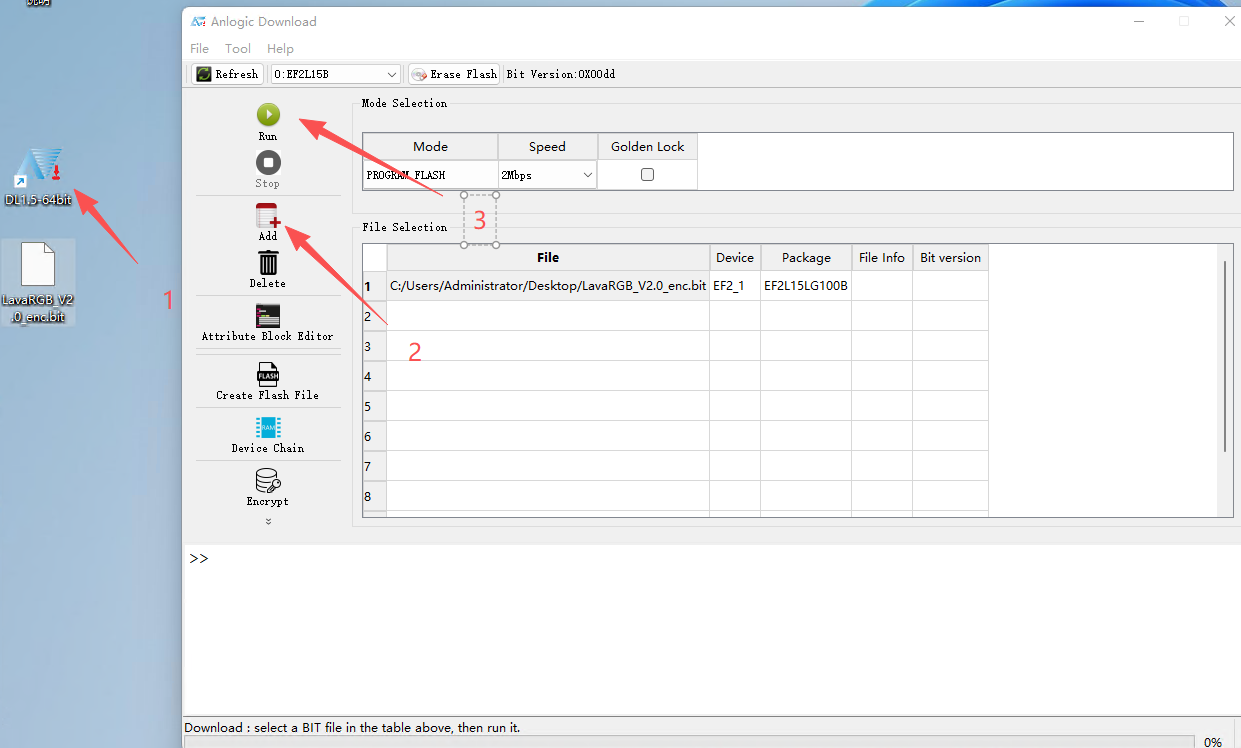This screenshot has width=1241, height=748.
Task: Click the Delete trash icon
Action: [268, 262]
